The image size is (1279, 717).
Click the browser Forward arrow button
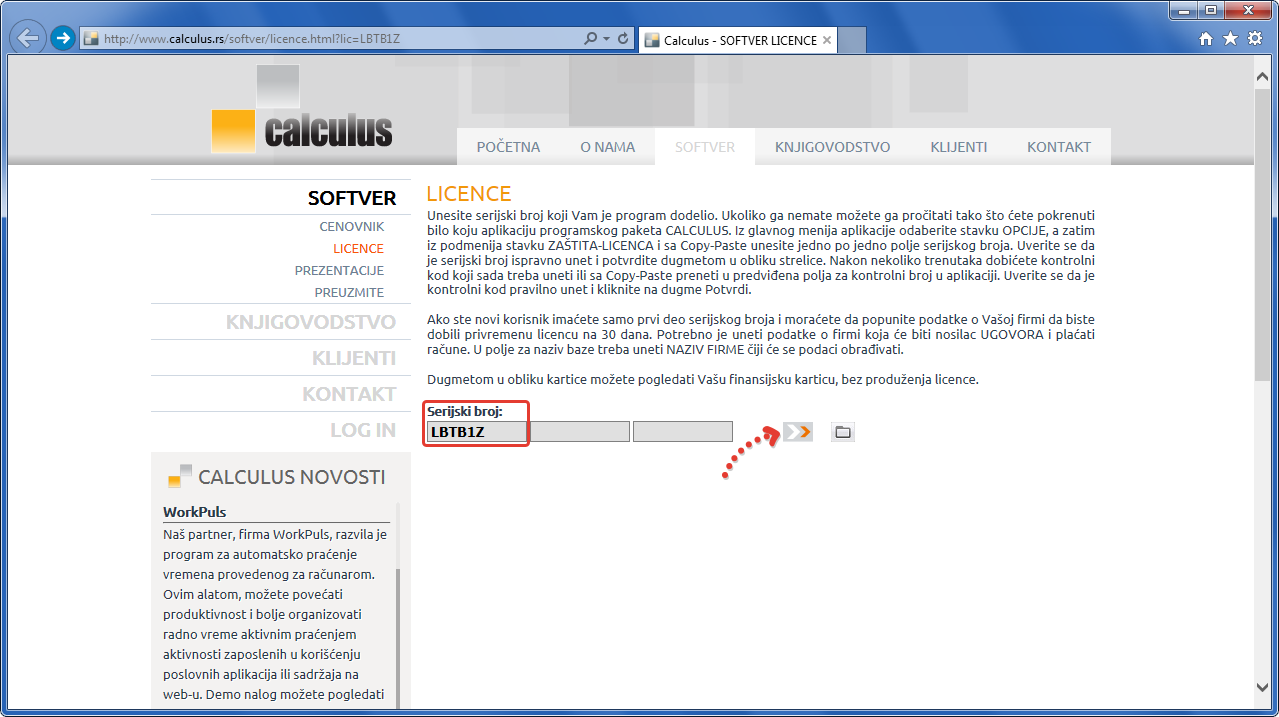coord(62,39)
